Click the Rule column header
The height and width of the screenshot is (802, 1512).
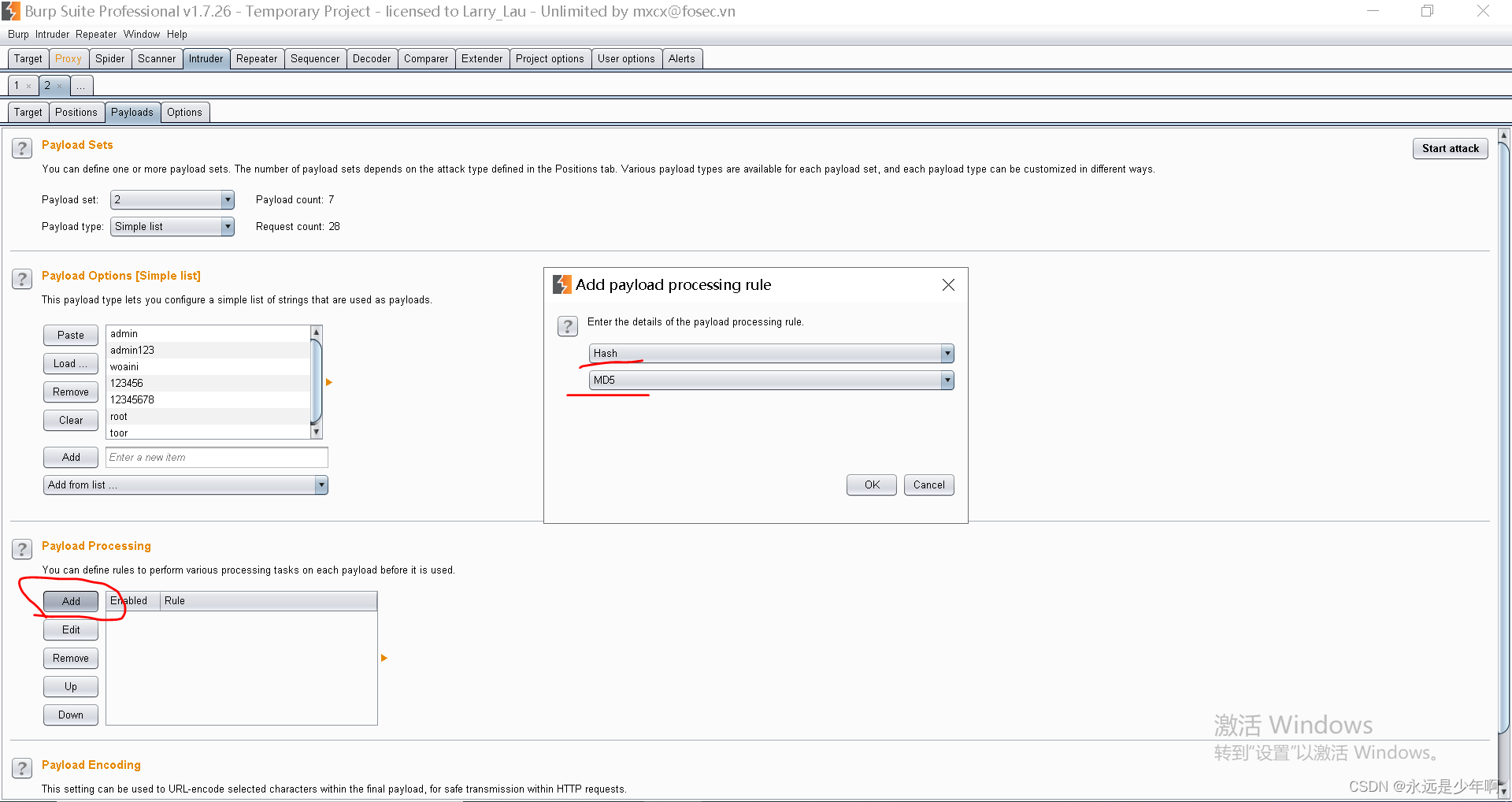point(269,601)
